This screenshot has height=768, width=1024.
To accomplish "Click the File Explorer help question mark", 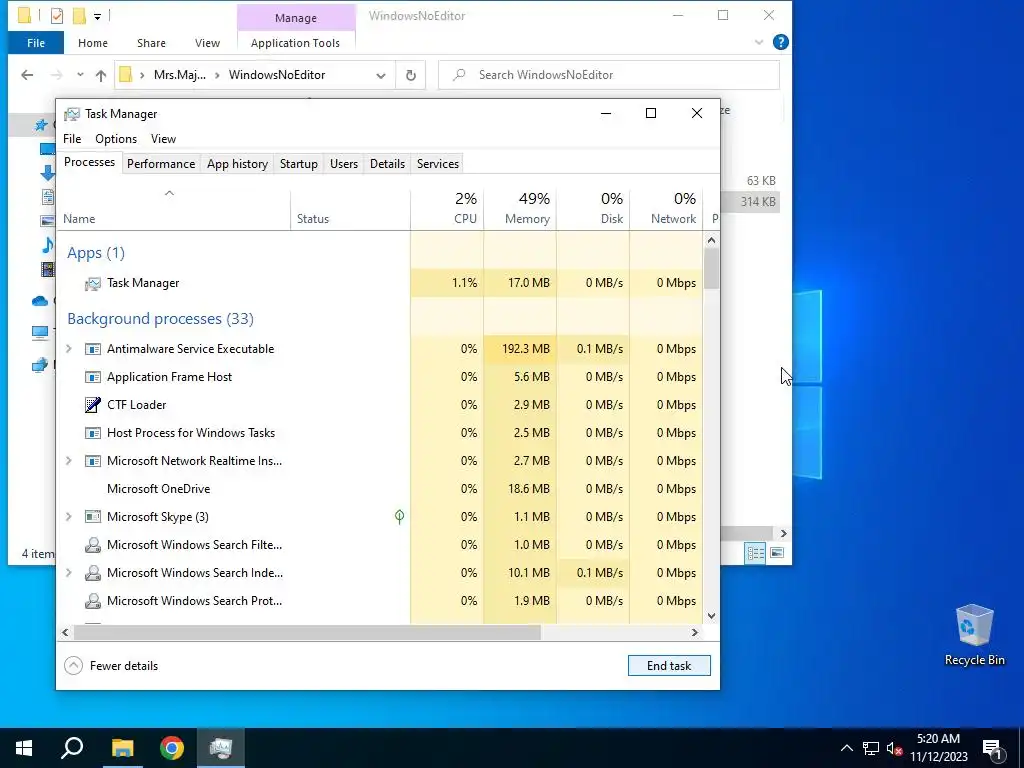I will [780, 42].
